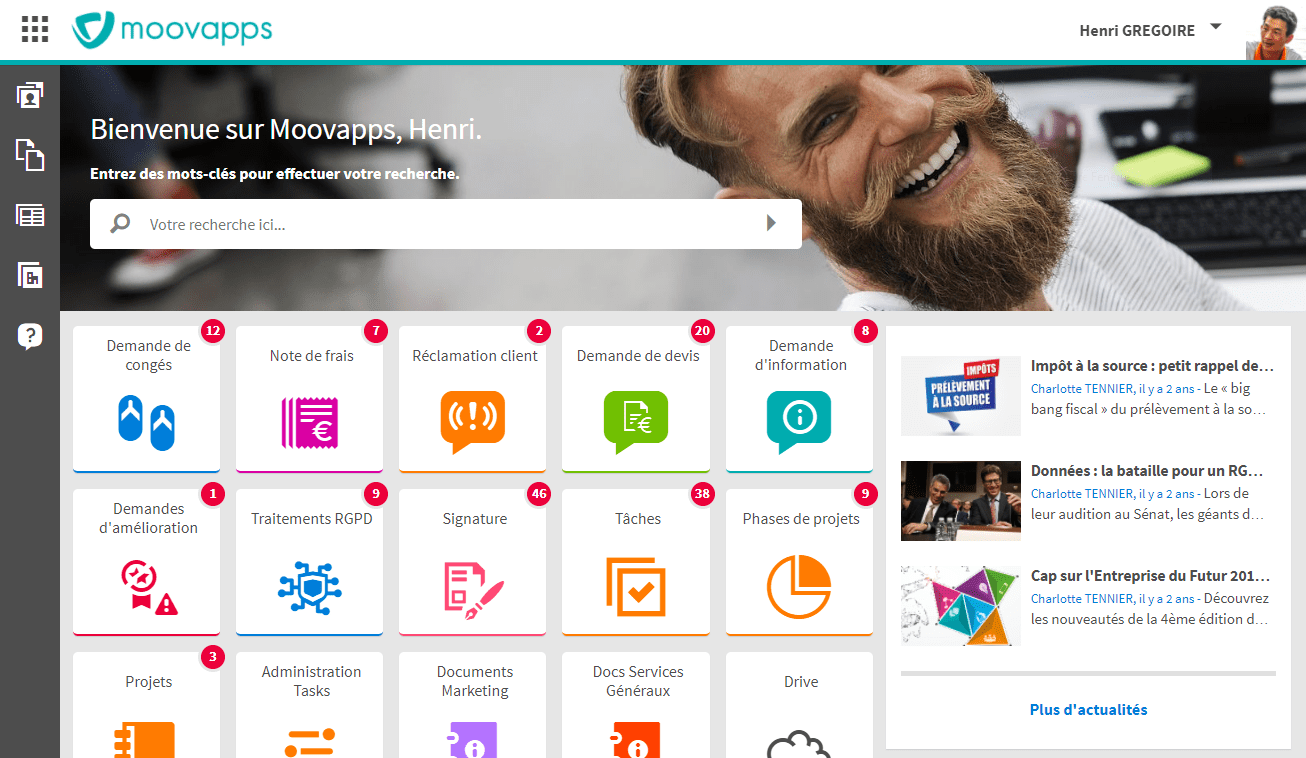
Task: Open the contacts sidebar icon
Action: (x=30, y=95)
